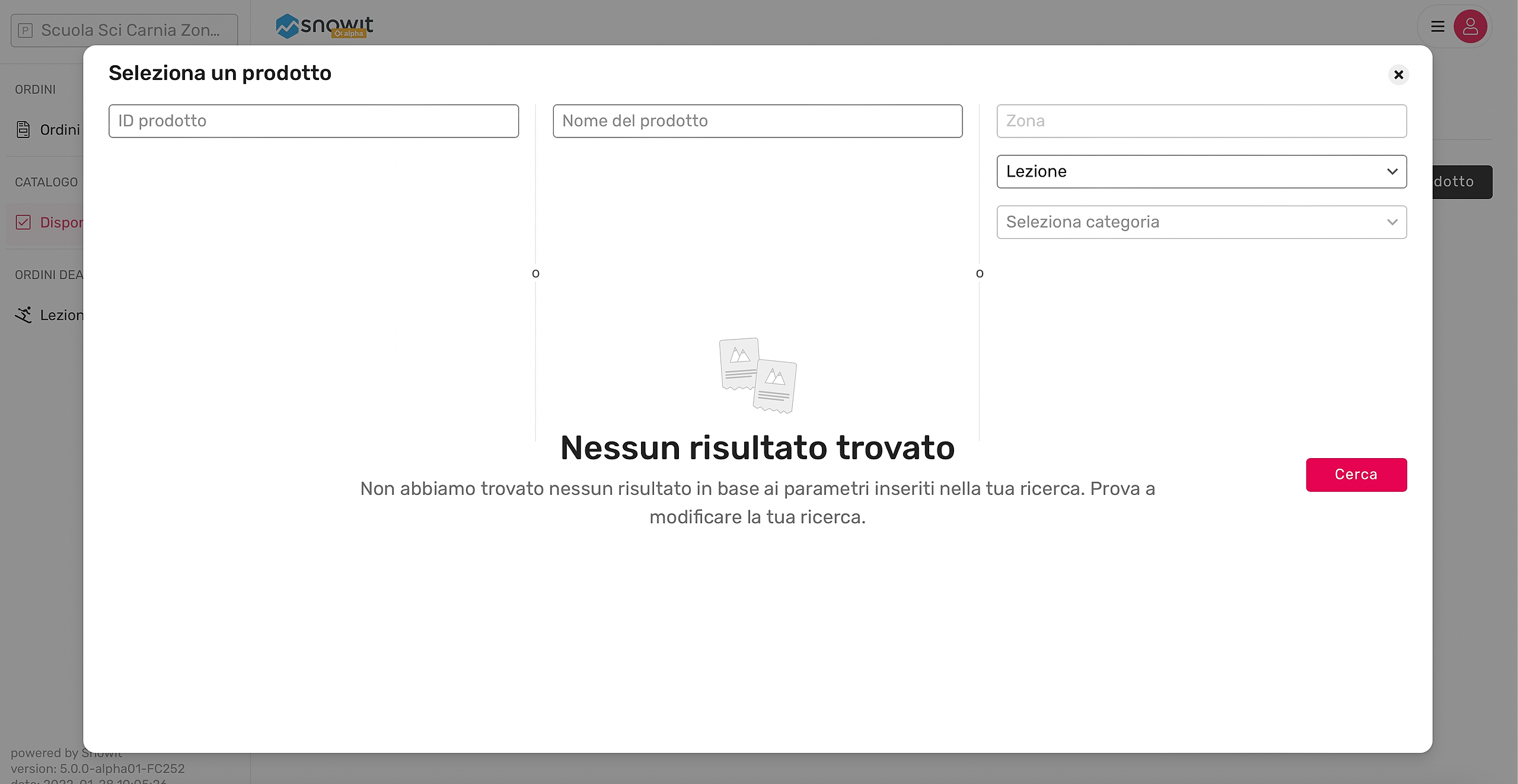Click the Nome del prodotto field

point(757,121)
